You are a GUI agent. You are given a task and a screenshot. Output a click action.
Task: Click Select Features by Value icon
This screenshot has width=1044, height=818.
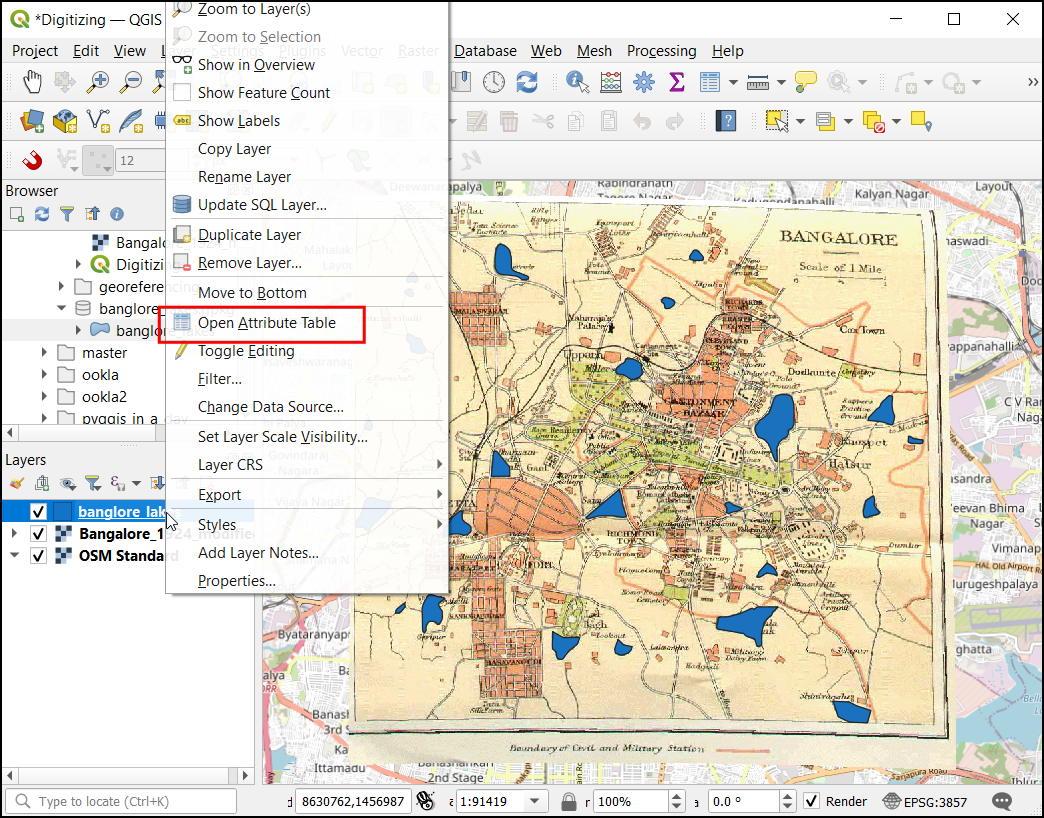(x=825, y=121)
